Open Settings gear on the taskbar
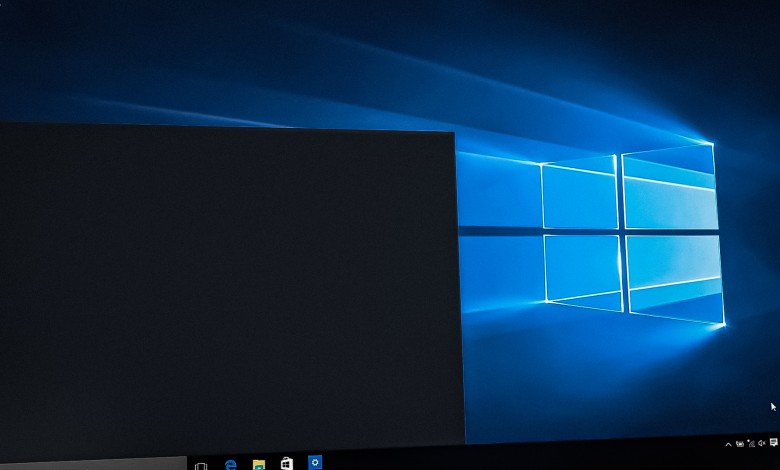This screenshot has height=470, width=780. coord(315,462)
